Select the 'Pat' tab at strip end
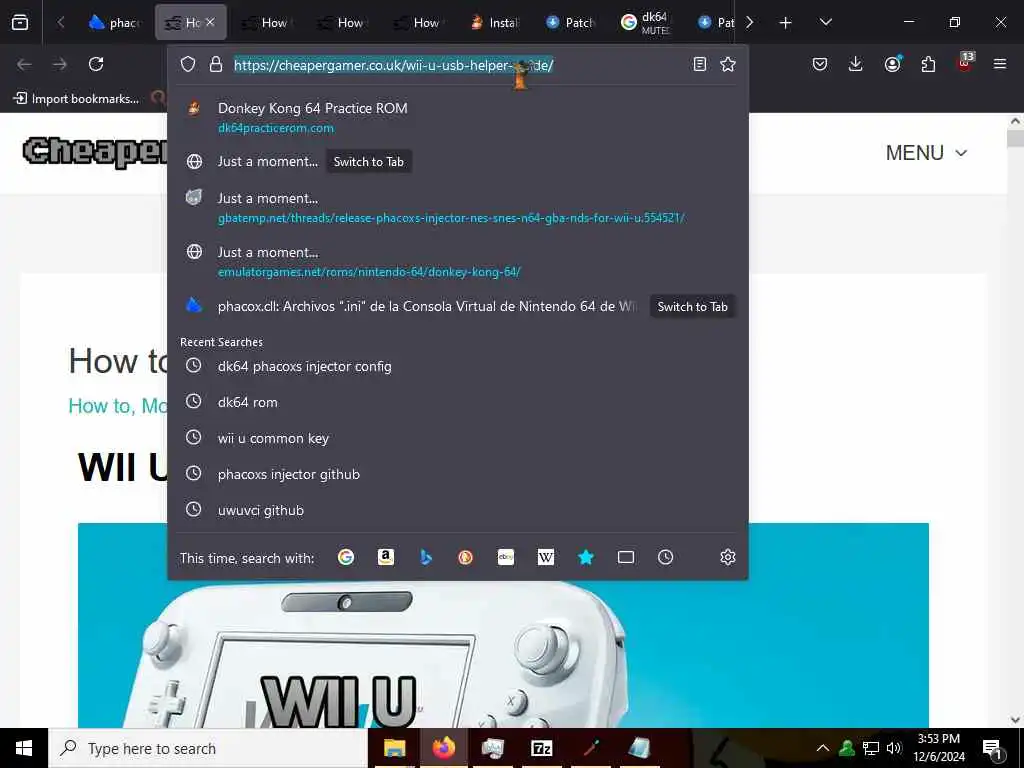1024x768 pixels. click(716, 22)
